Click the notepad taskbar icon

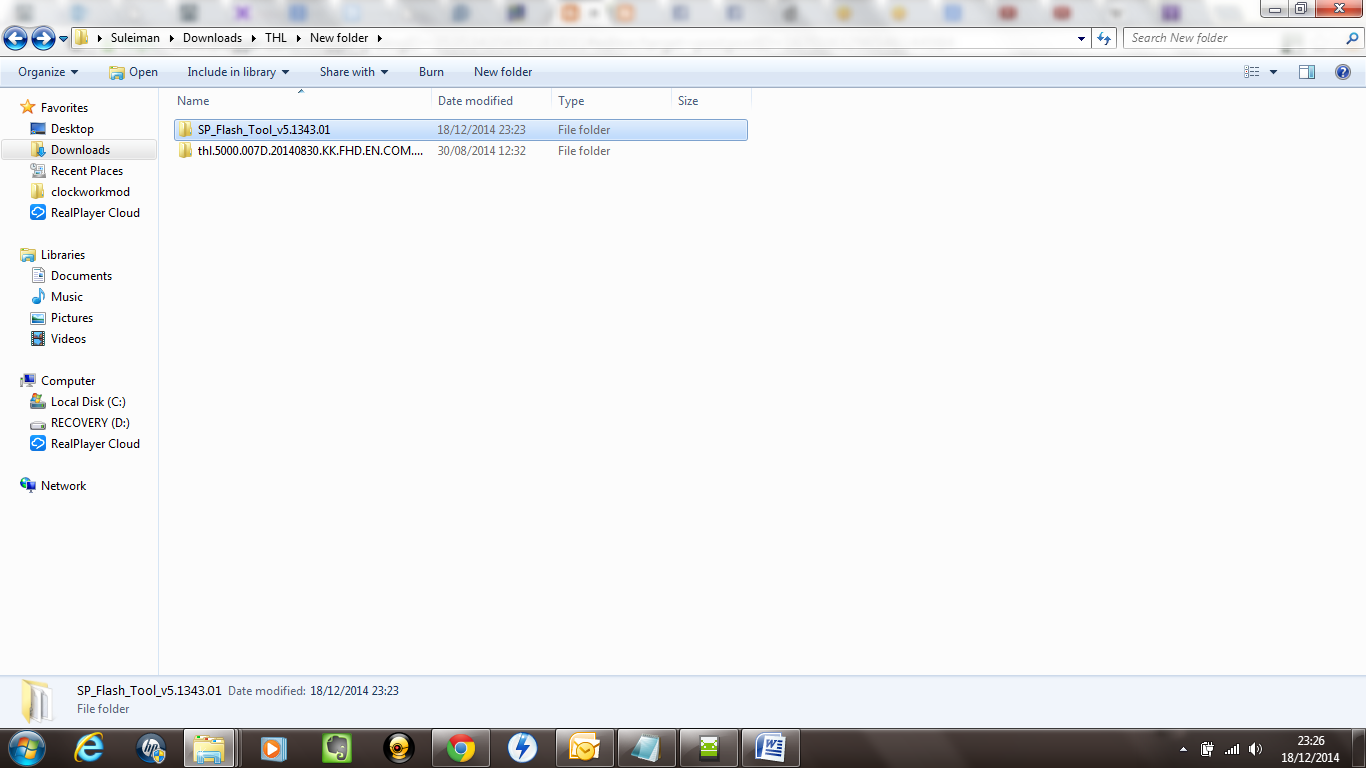[647, 748]
